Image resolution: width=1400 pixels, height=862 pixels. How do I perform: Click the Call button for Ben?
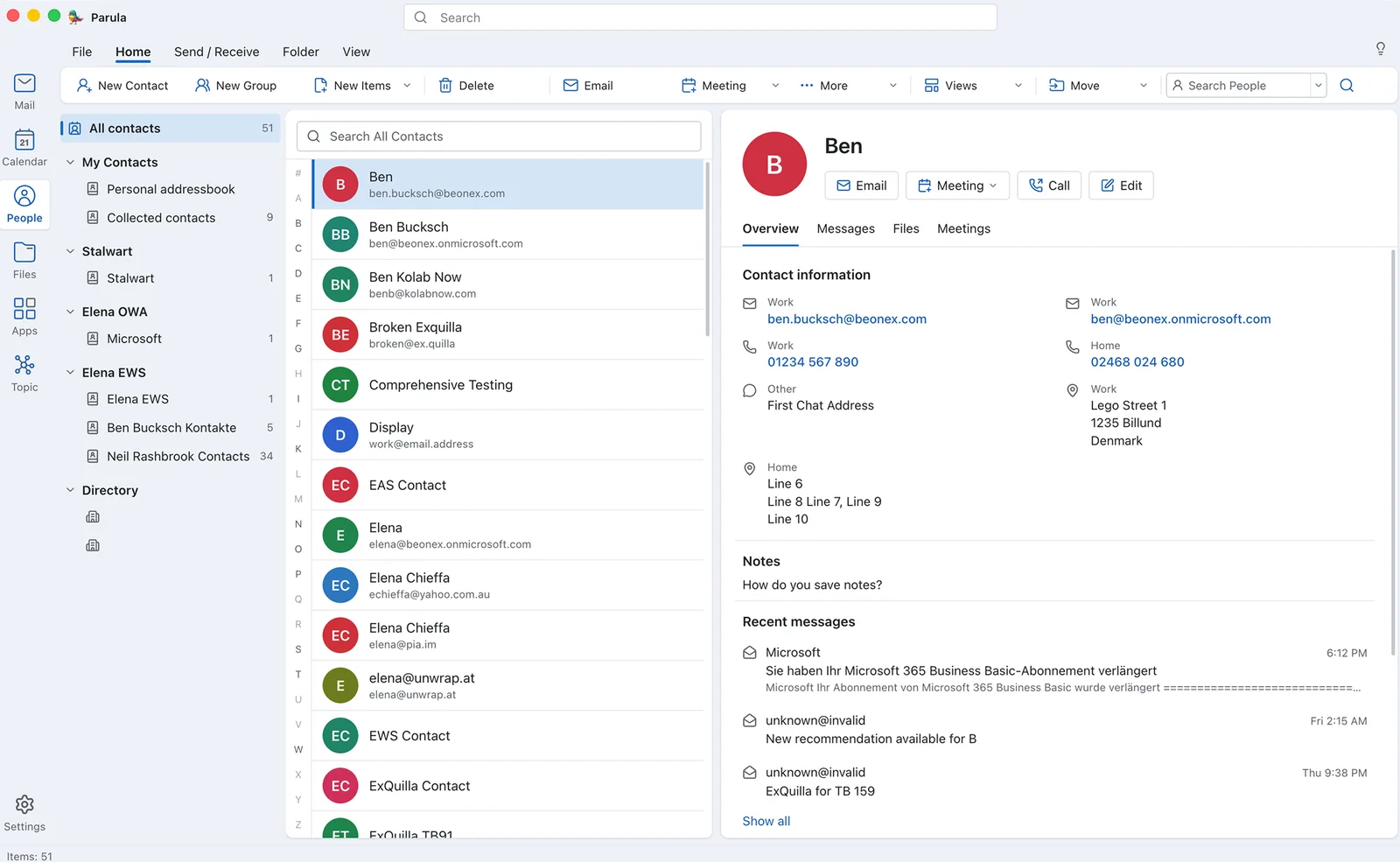[x=1049, y=186]
